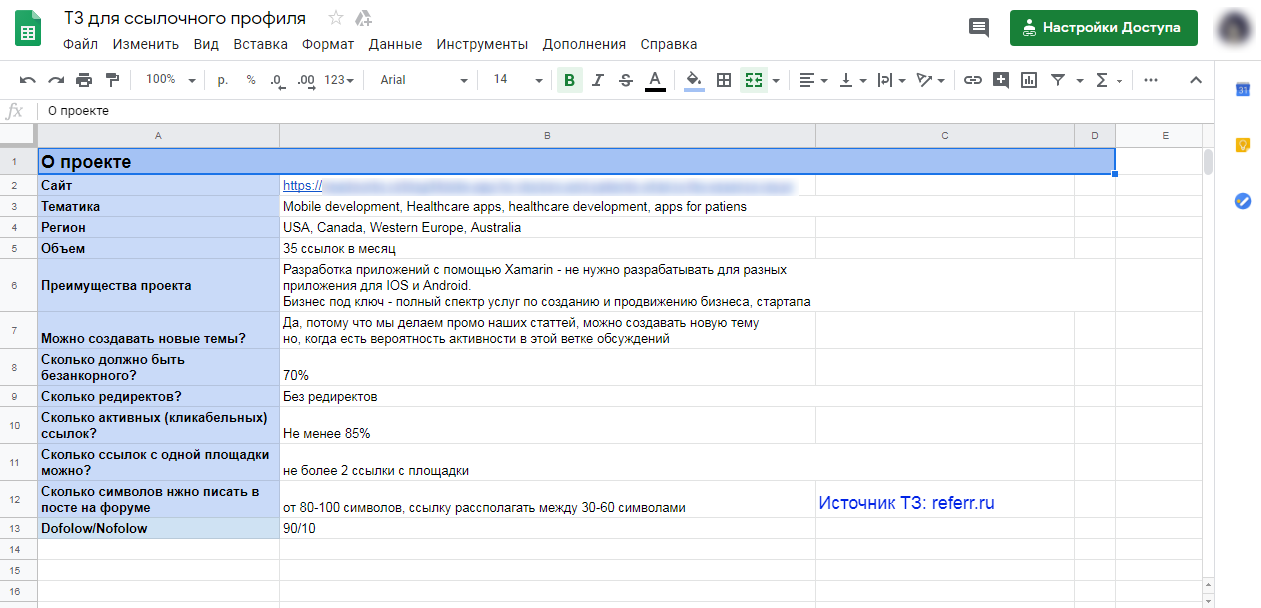Viewport: 1261px width, 608px height.
Task: Open the 100% zoom dropdown
Action: 170,80
